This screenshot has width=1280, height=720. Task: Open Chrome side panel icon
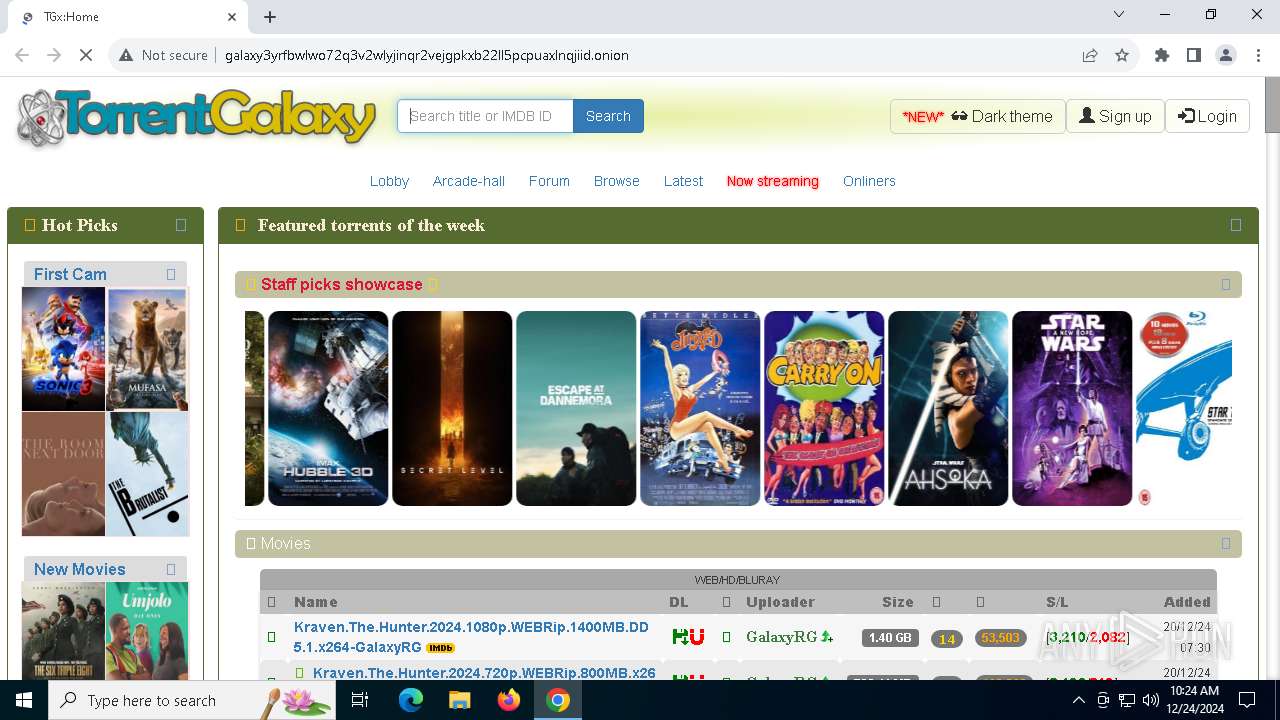point(1194,55)
